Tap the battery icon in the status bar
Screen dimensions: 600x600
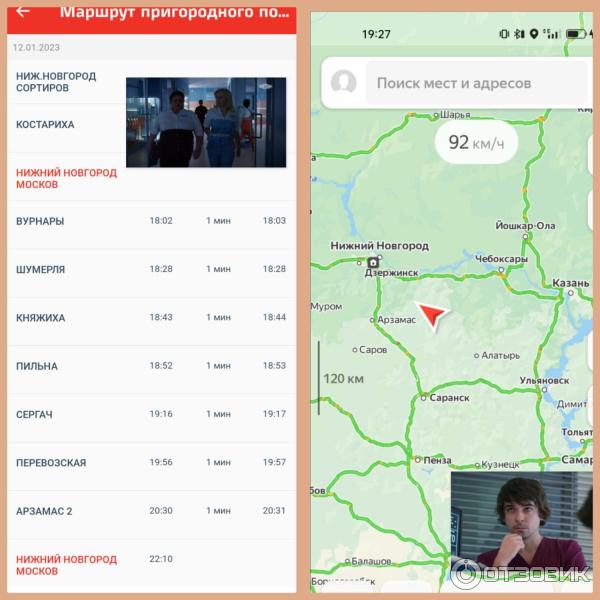(x=576, y=34)
